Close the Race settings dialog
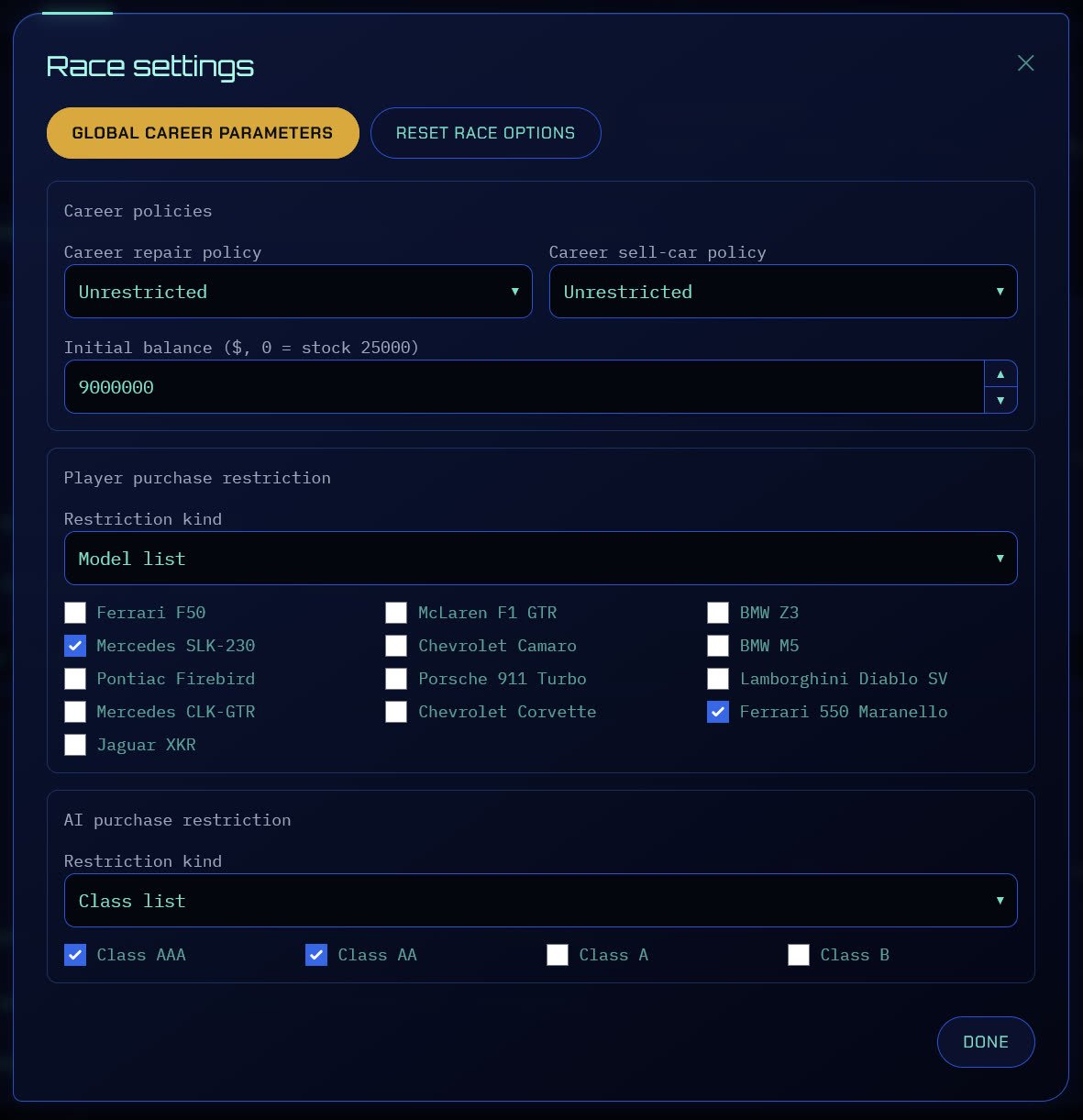Image resolution: width=1083 pixels, height=1120 pixels. [x=1025, y=63]
